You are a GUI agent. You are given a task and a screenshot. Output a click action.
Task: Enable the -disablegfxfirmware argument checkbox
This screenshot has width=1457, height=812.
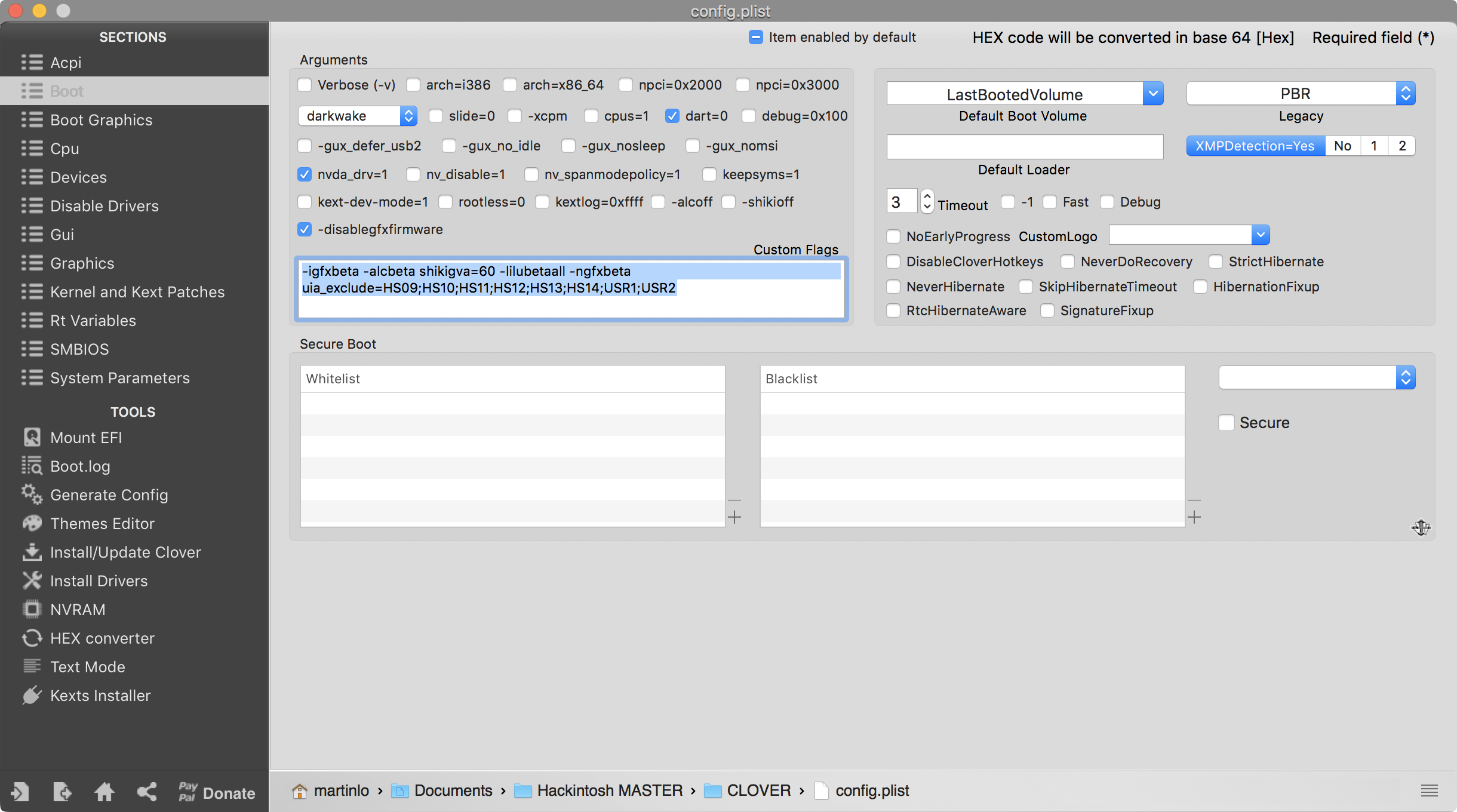[x=306, y=229]
